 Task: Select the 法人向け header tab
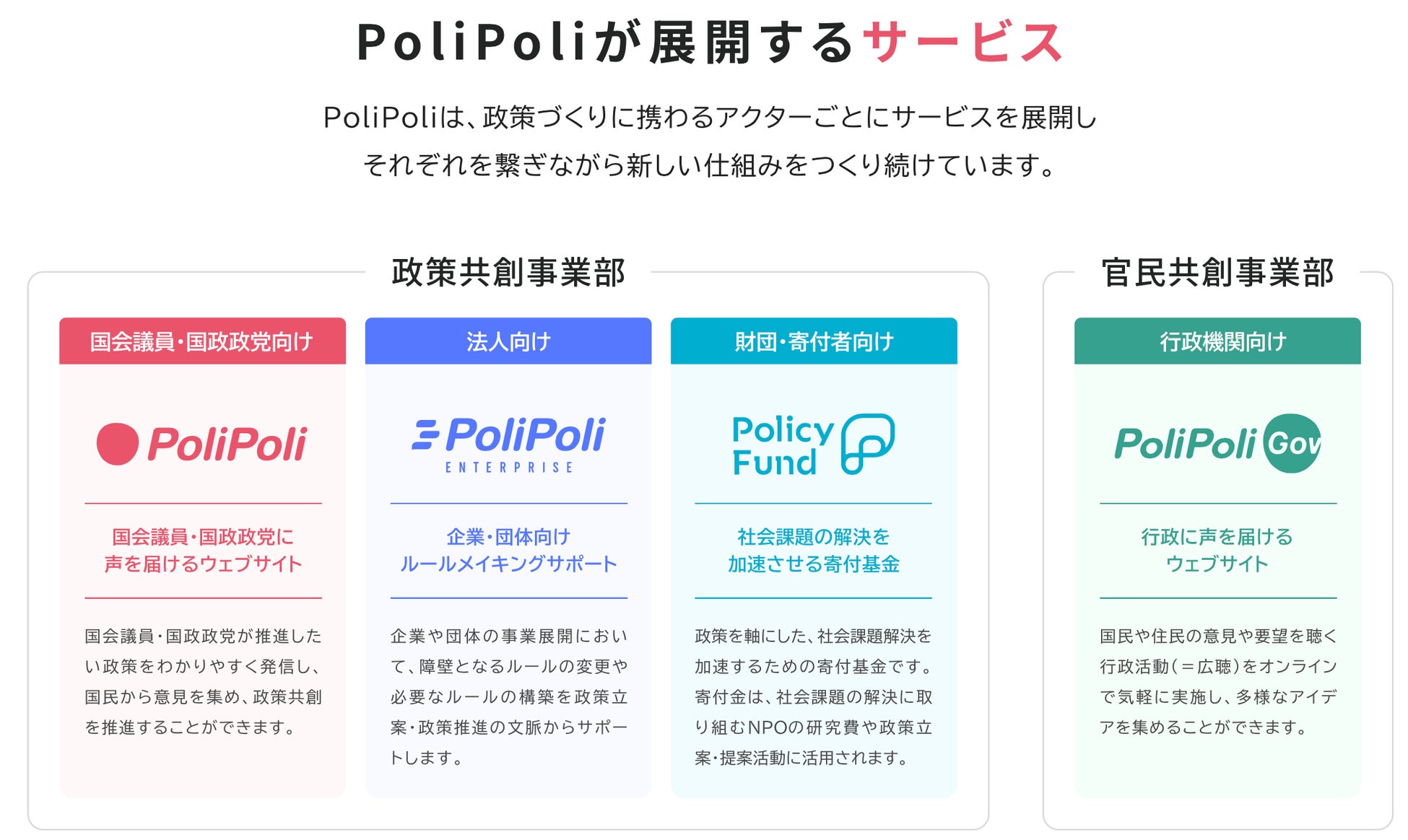tap(508, 341)
